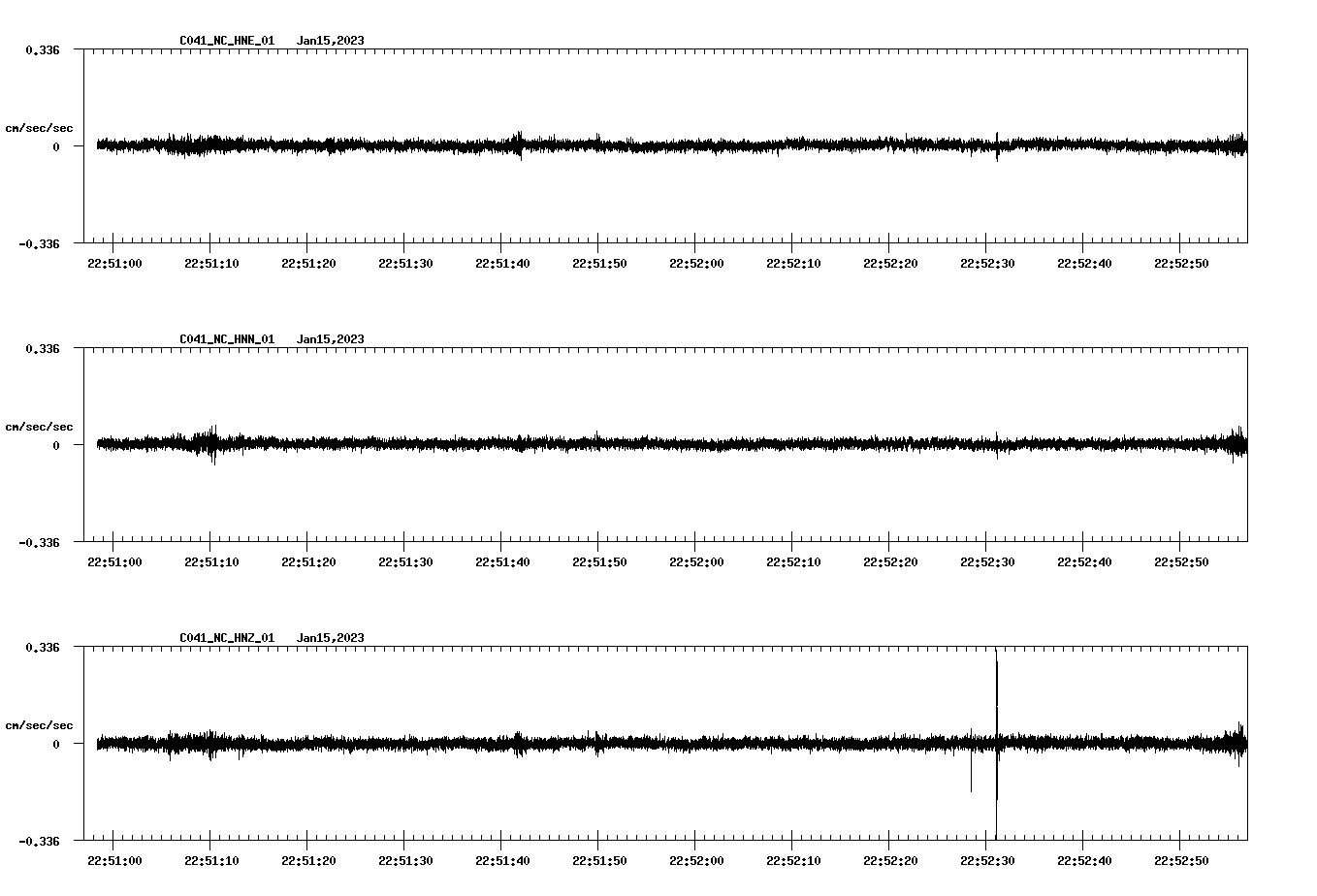Viewport: 1317px width, 896px height.
Task: Select the Jan15,2023 date on HNN plot
Action: [x=331, y=339]
